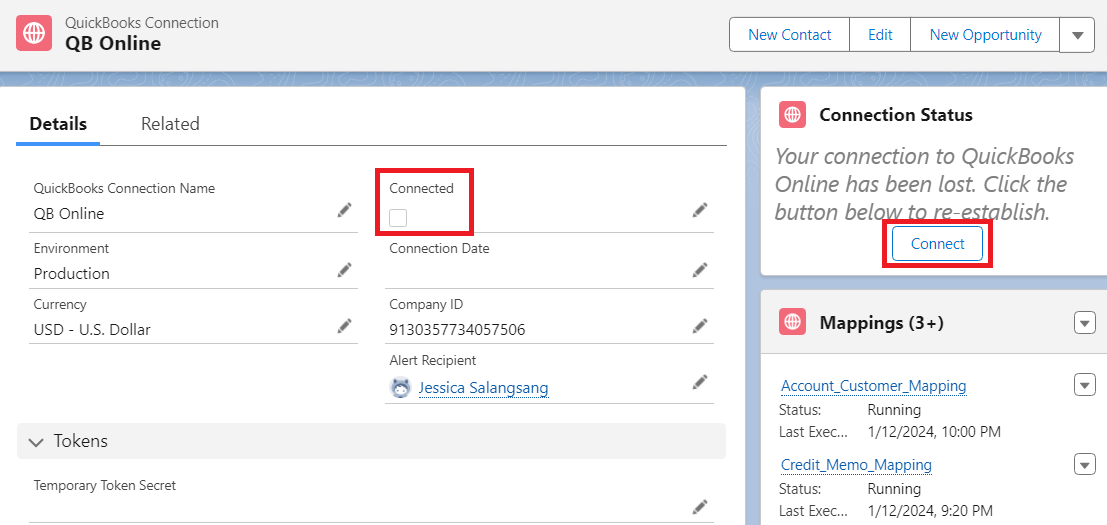This screenshot has width=1107, height=525.
Task: Open the Credit_Memo_Mapping link
Action: pyautogui.click(x=856, y=465)
